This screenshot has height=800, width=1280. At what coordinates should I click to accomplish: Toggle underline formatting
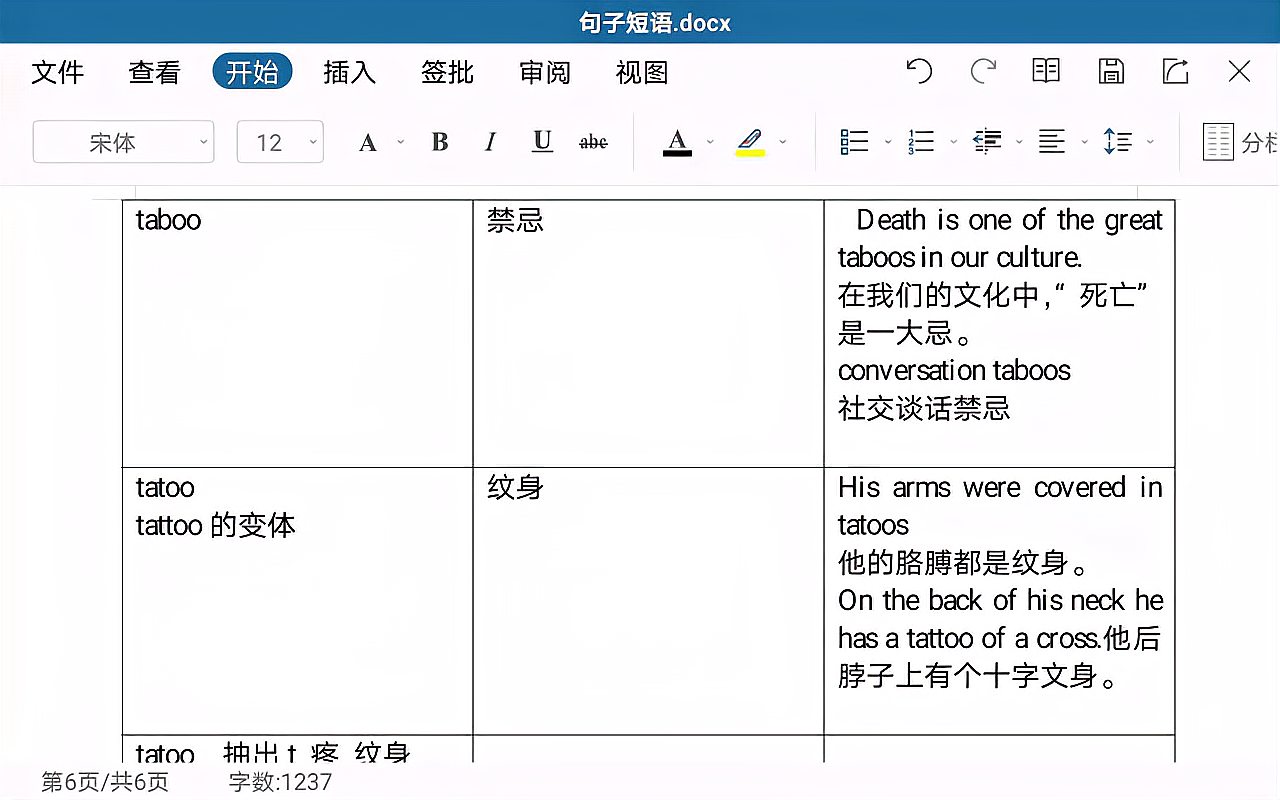tap(542, 142)
